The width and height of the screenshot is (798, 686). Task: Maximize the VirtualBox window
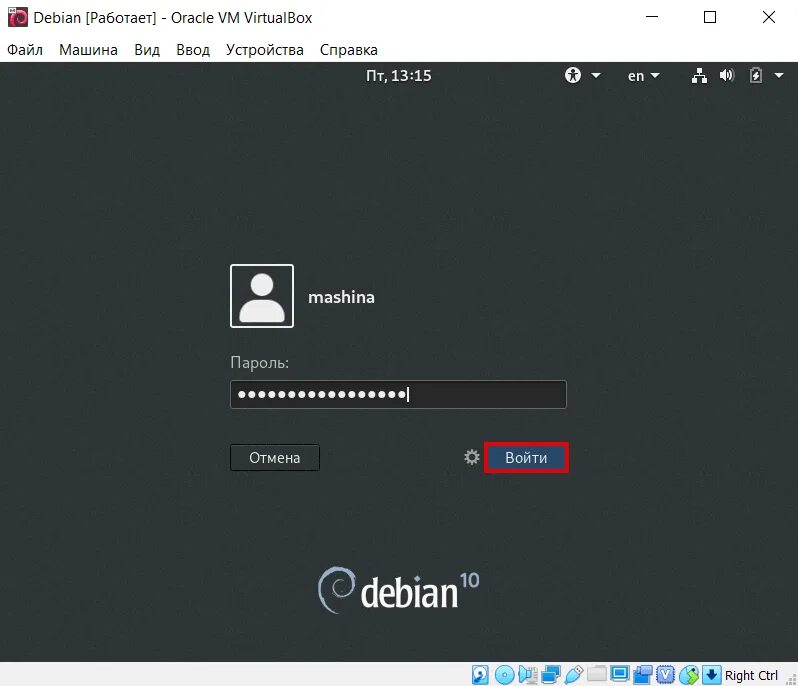click(710, 17)
